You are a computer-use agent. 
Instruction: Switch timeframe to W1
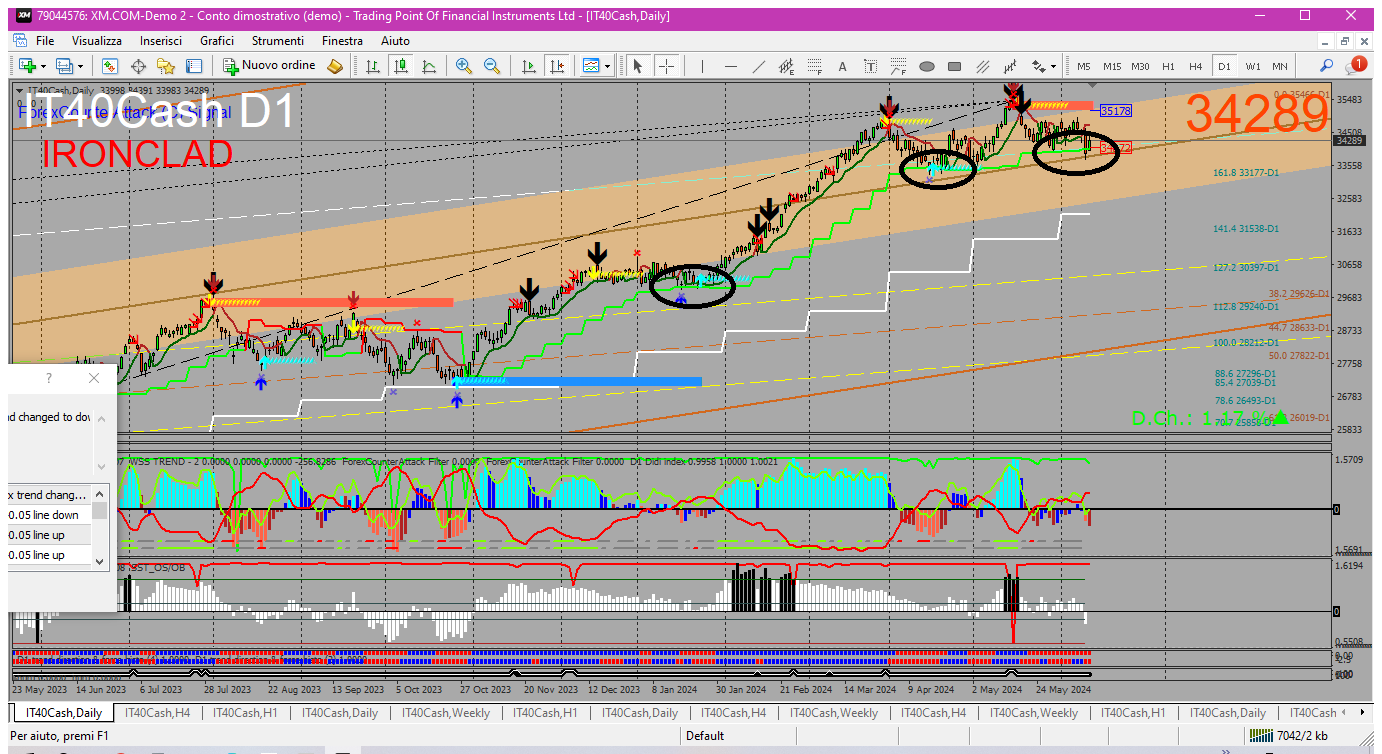pyautogui.click(x=1252, y=66)
